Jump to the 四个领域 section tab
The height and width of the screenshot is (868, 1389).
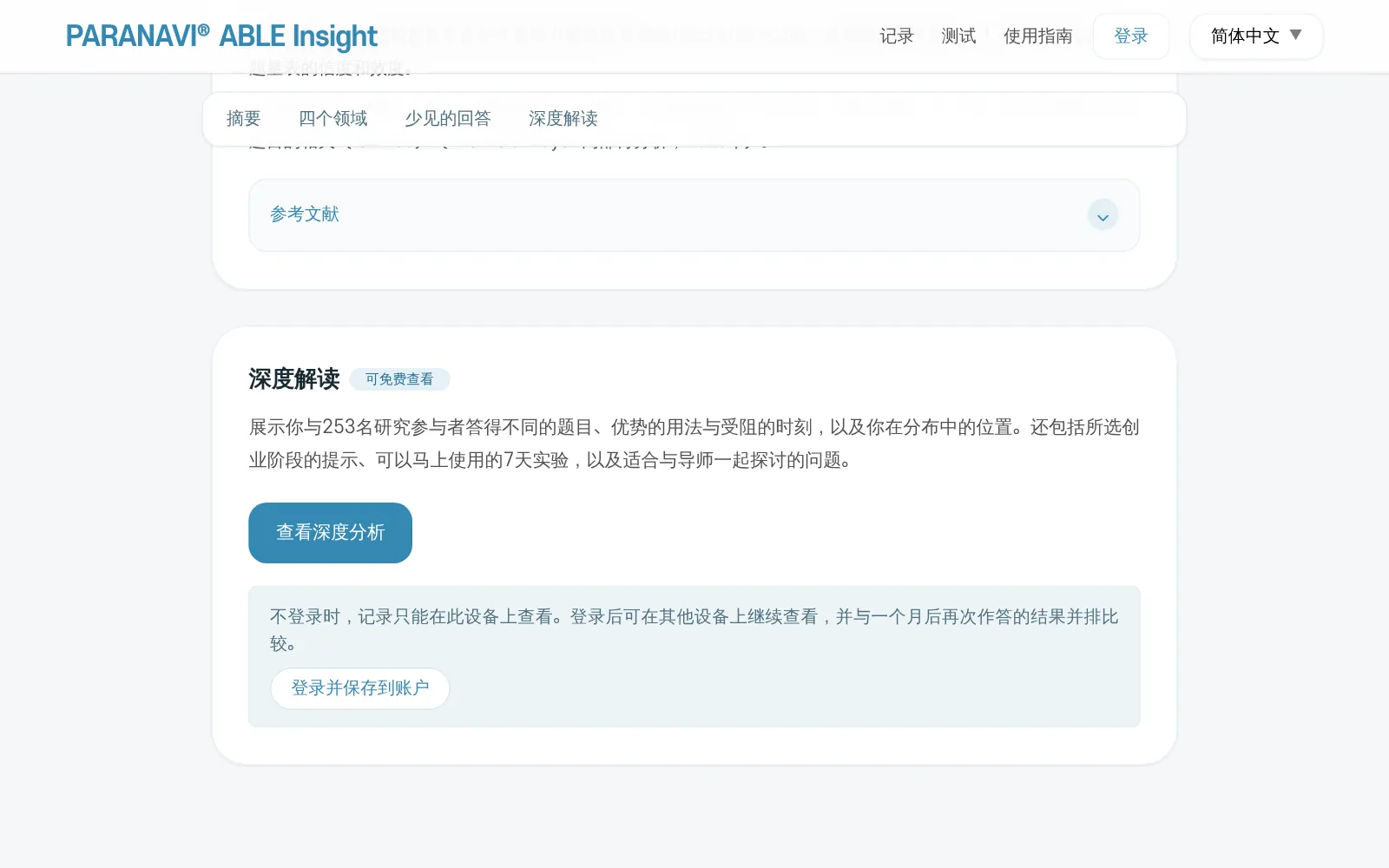[x=333, y=119]
